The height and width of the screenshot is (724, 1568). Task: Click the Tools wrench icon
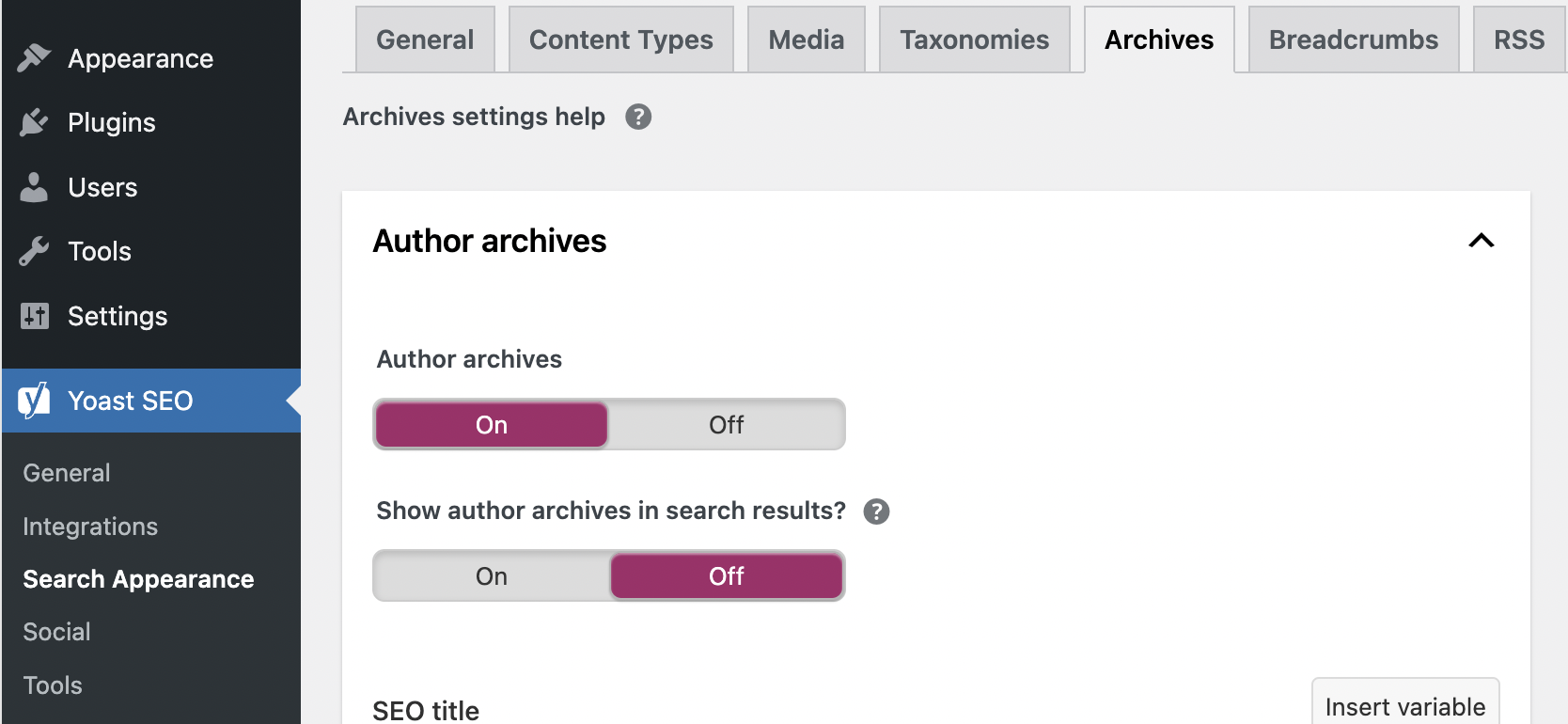(34, 251)
